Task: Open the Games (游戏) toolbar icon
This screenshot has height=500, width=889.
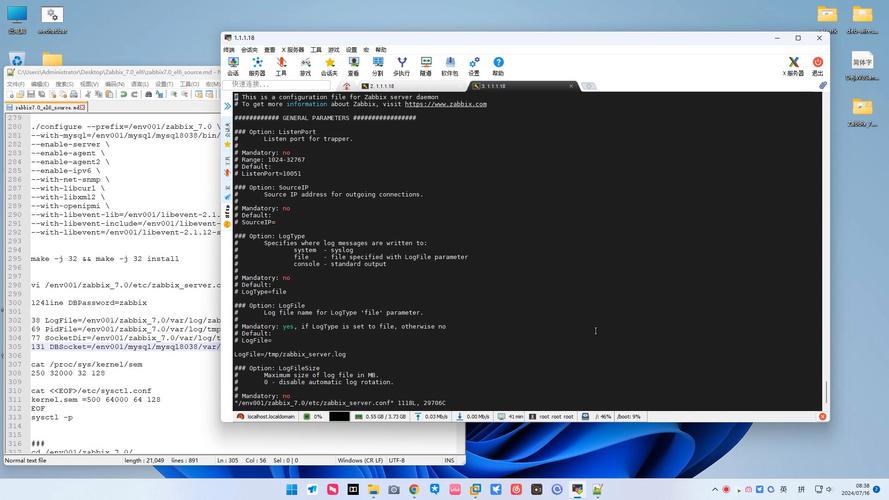Action: click(x=306, y=66)
